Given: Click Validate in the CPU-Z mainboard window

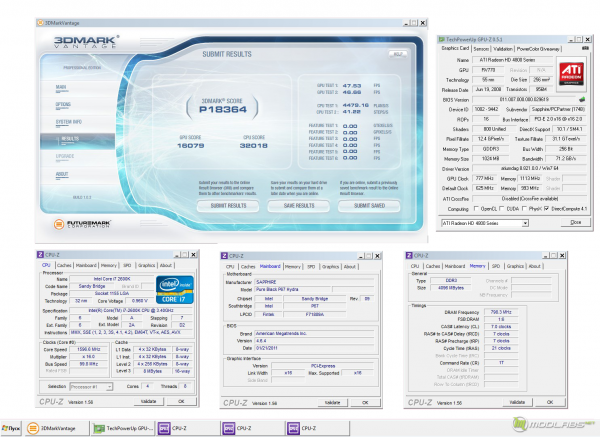Looking at the screenshot, I should click(x=333, y=403).
